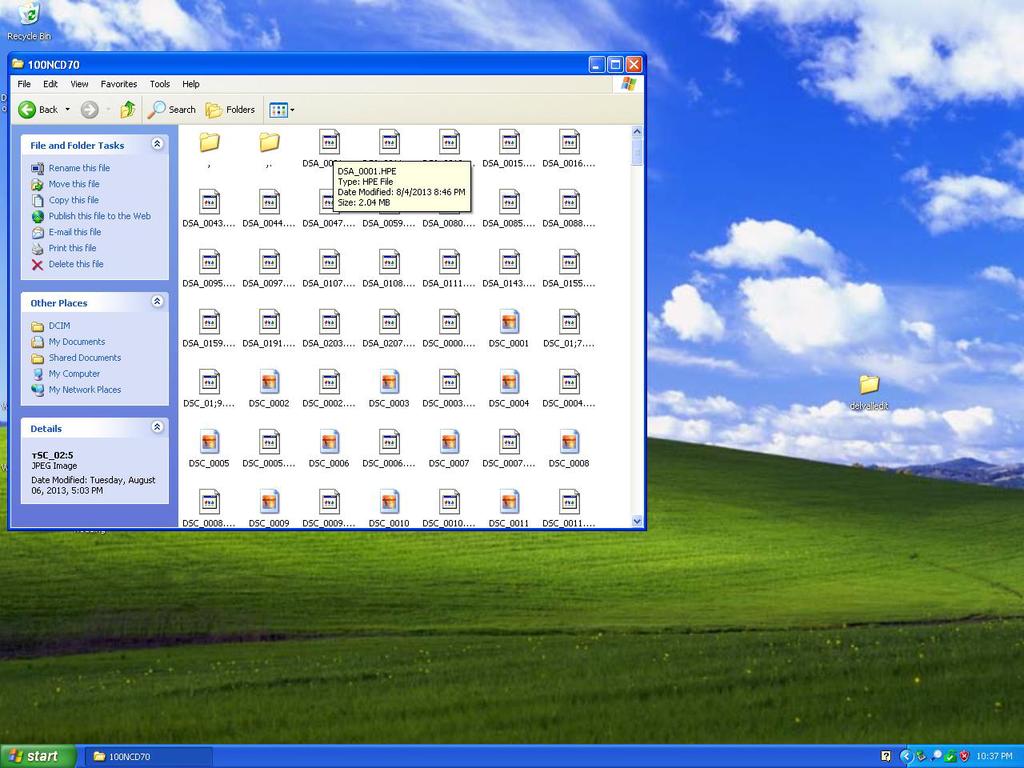Open the Favorites menu
The height and width of the screenshot is (768, 1024).
(x=119, y=84)
